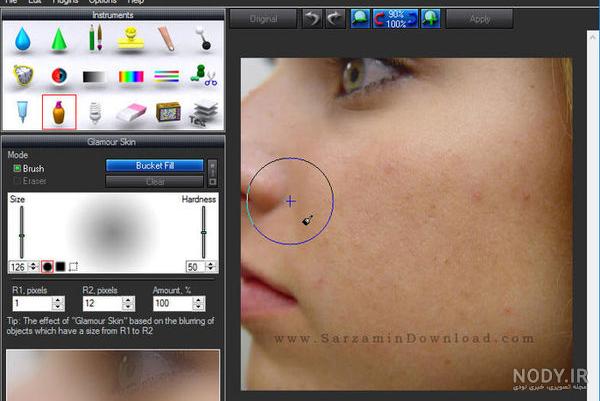This screenshot has width=600, height=401.
Task: Select the green cone sharpen instrument
Action: click(x=59, y=39)
